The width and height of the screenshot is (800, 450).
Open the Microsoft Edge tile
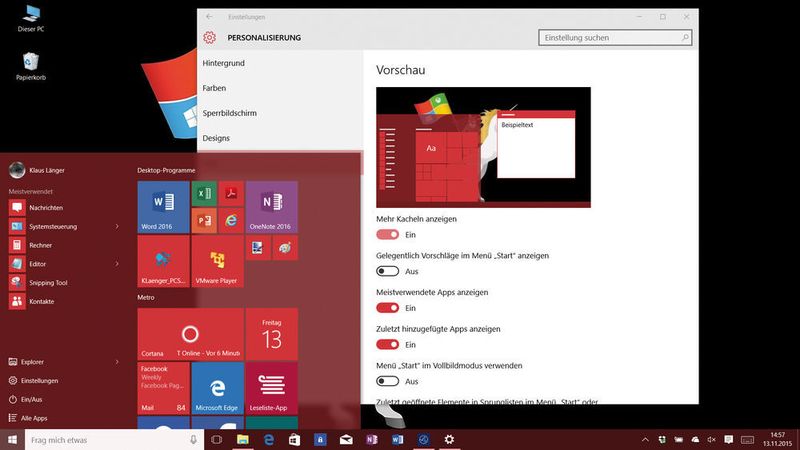[x=217, y=387]
